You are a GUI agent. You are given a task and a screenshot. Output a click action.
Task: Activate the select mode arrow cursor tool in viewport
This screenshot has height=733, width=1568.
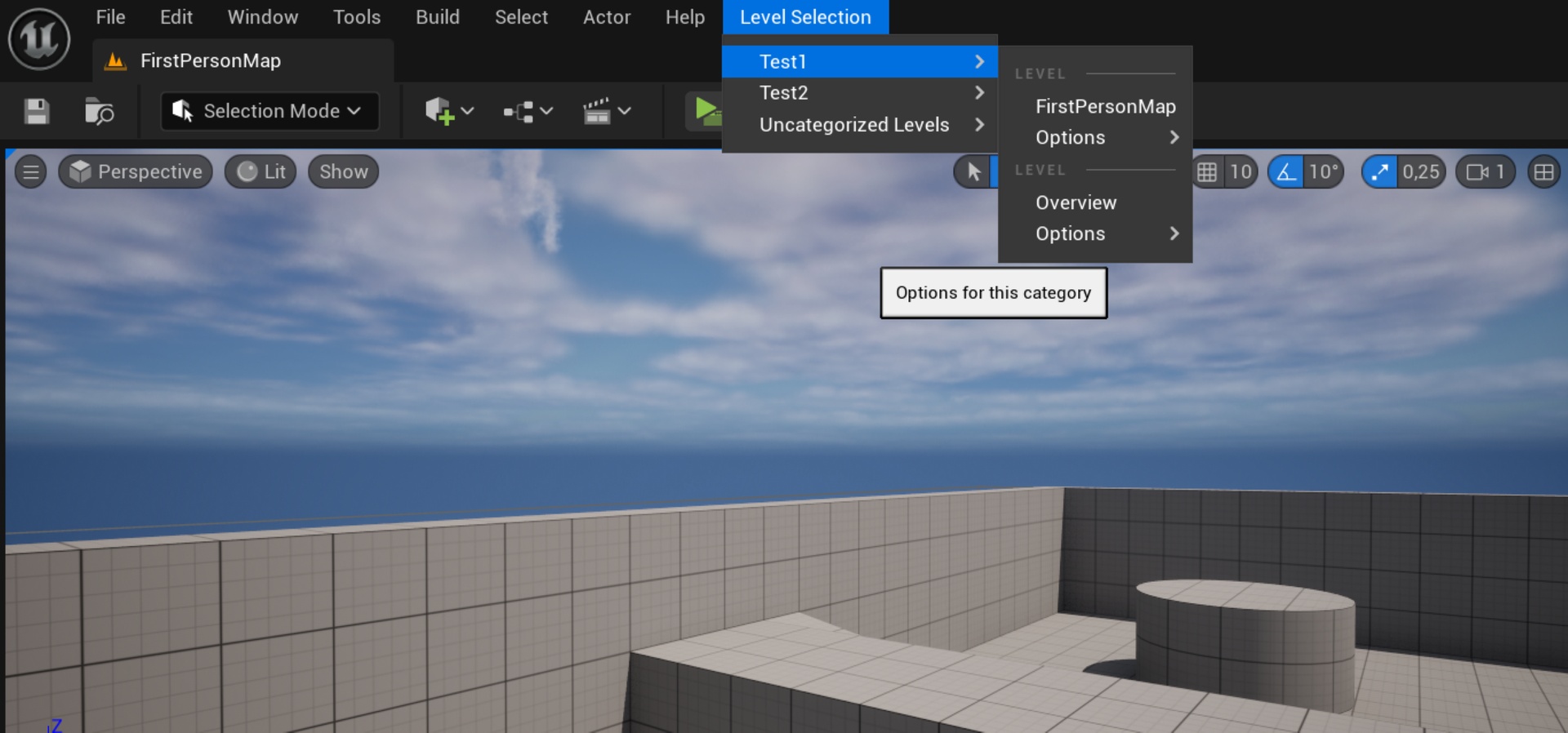(973, 172)
